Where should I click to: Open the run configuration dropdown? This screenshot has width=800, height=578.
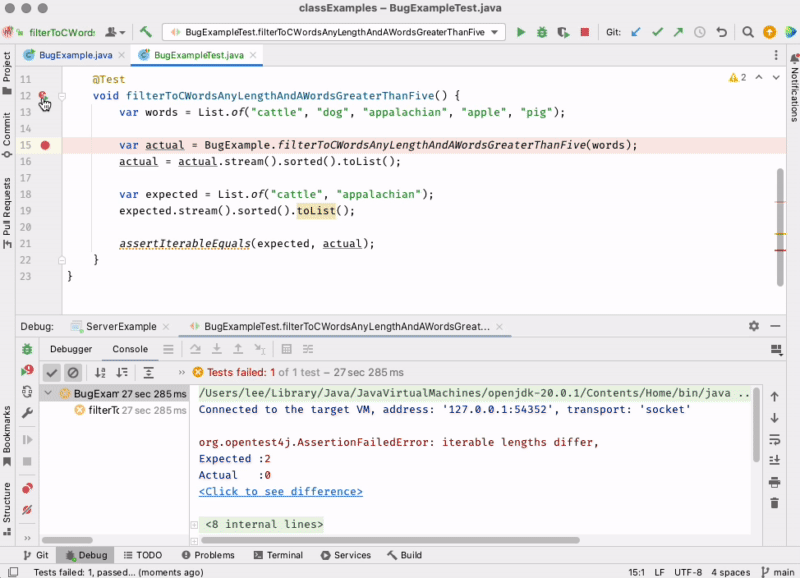pos(333,32)
